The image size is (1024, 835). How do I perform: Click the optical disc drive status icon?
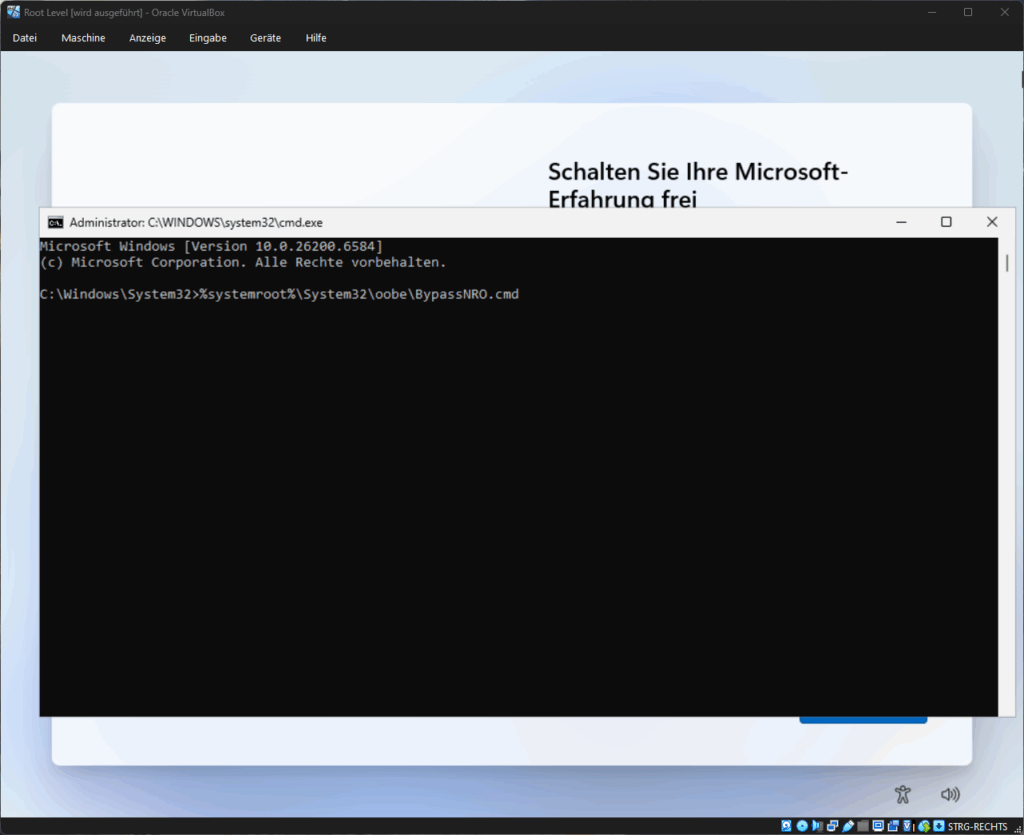pos(802,826)
